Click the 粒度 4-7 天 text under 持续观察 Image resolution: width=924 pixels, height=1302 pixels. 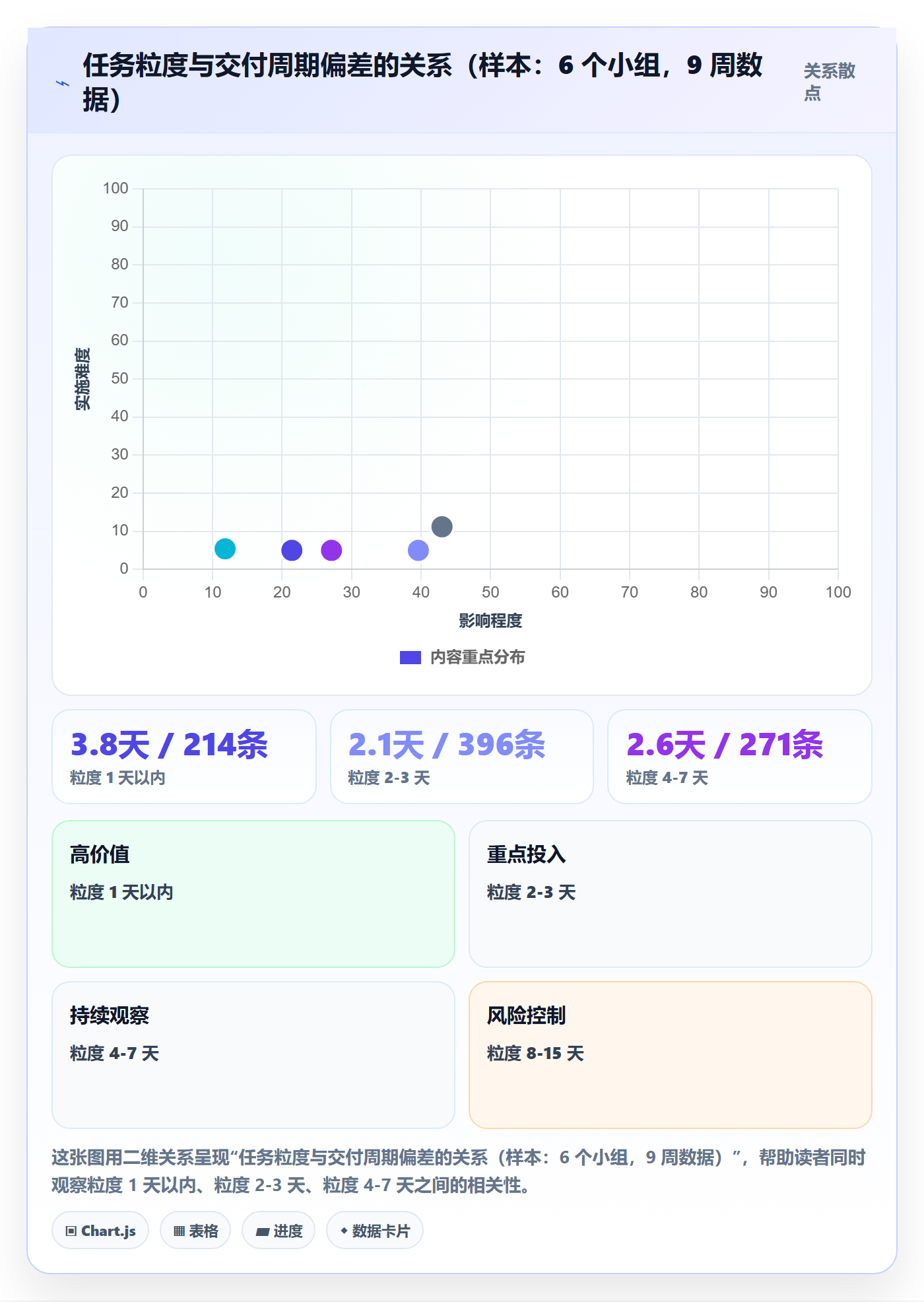tap(115, 1053)
